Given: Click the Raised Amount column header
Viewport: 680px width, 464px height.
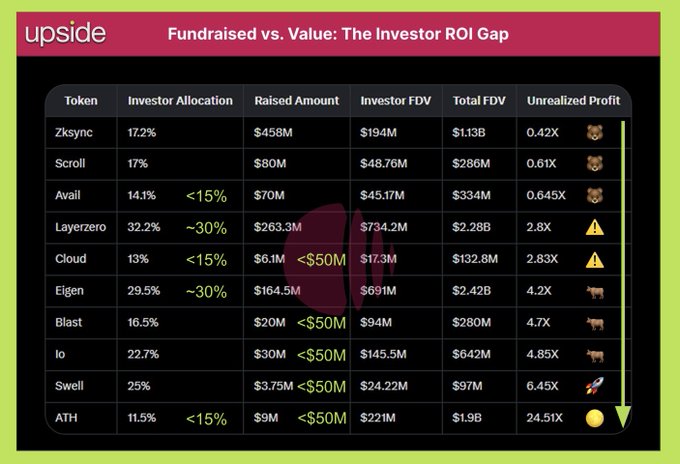Looking at the screenshot, I should (297, 101).
